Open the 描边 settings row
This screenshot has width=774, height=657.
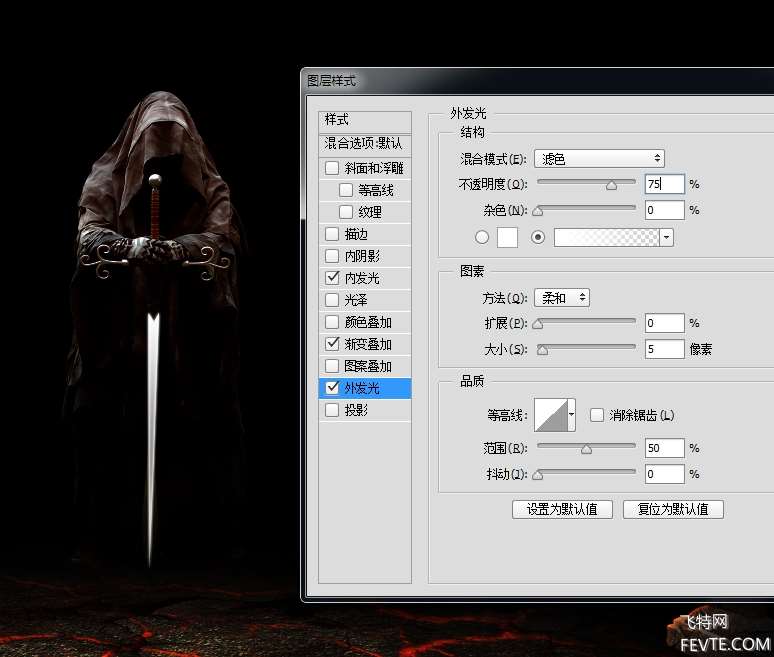(x=365, y=234)
